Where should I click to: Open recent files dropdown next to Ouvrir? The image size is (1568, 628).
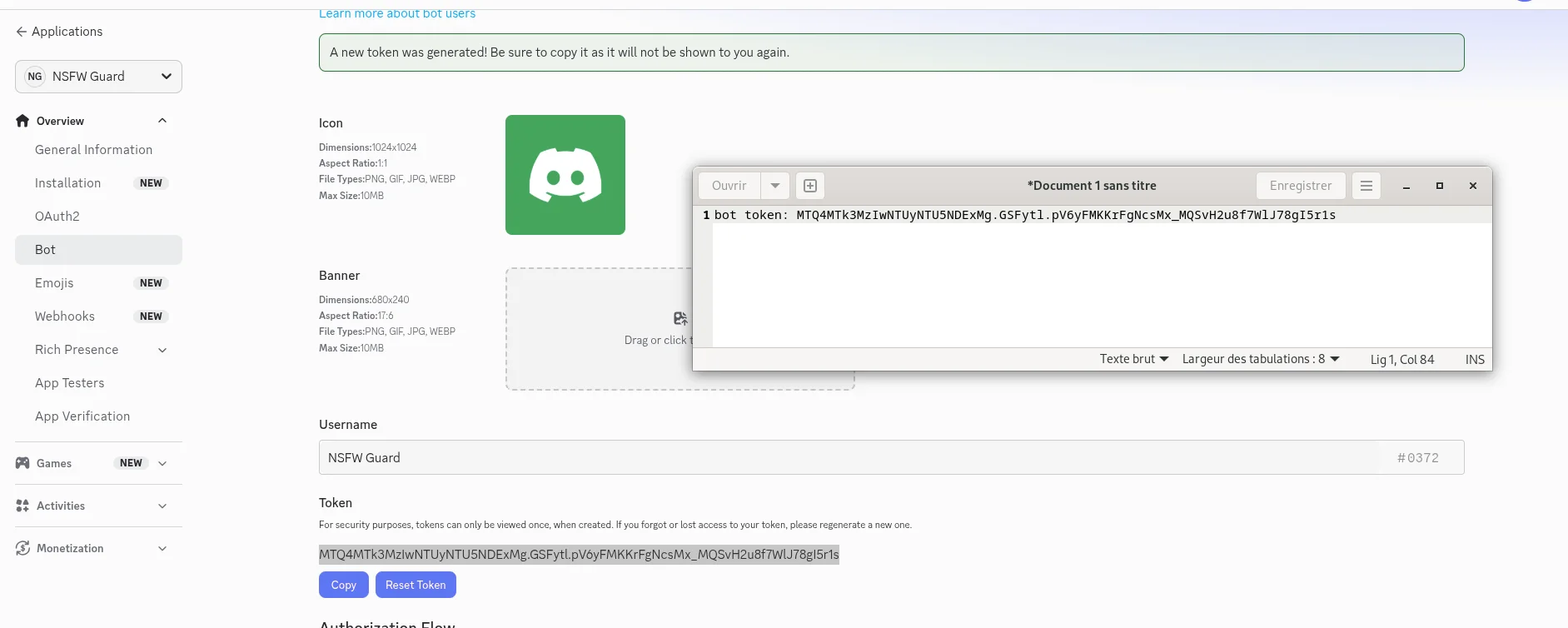pos(775,186)
